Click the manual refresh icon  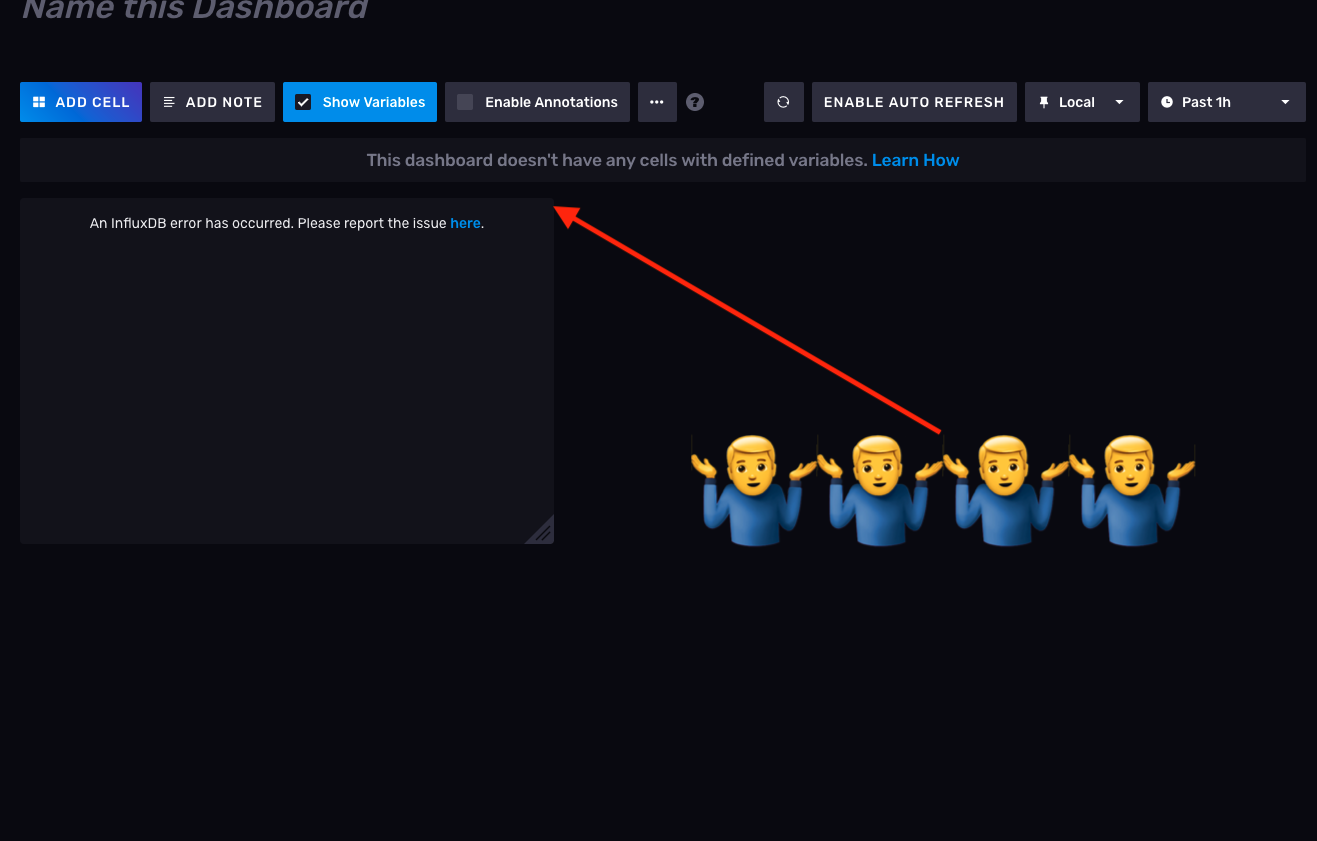tap(784, 102)
